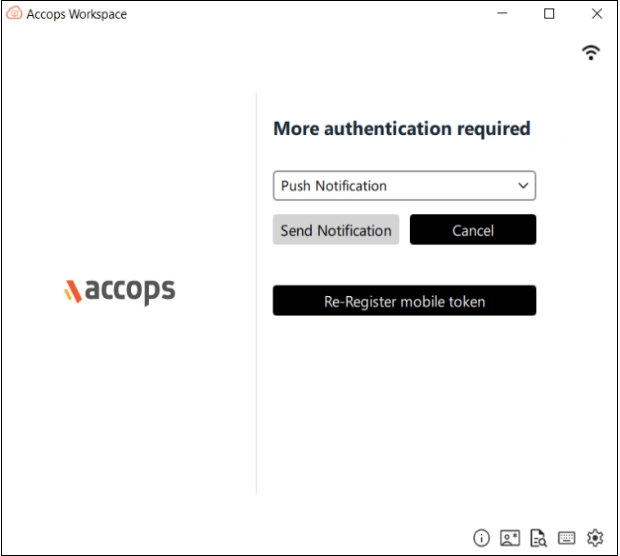Open the settings gear icon
620x556 pixels.
pyautogui.click(x=595, y=538)
